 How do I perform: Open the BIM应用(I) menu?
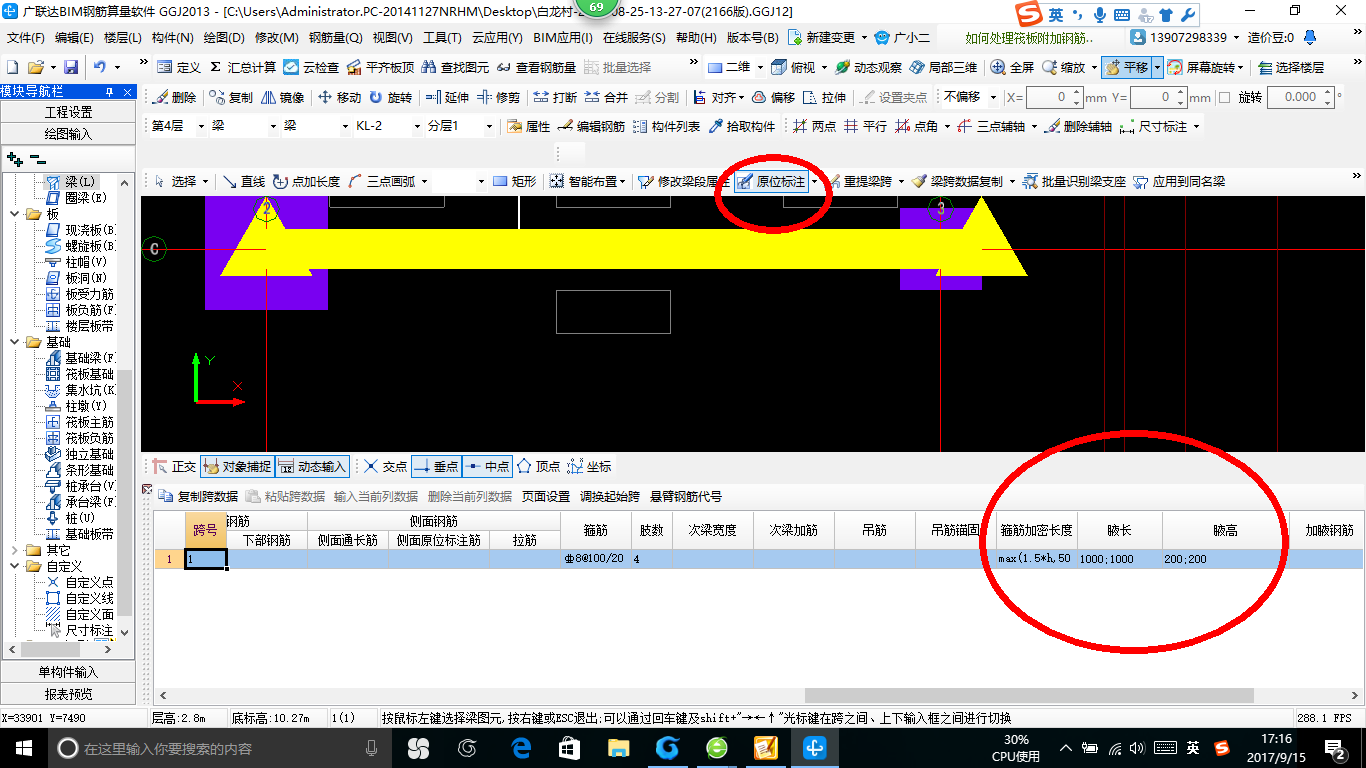[x=563, y=38]
